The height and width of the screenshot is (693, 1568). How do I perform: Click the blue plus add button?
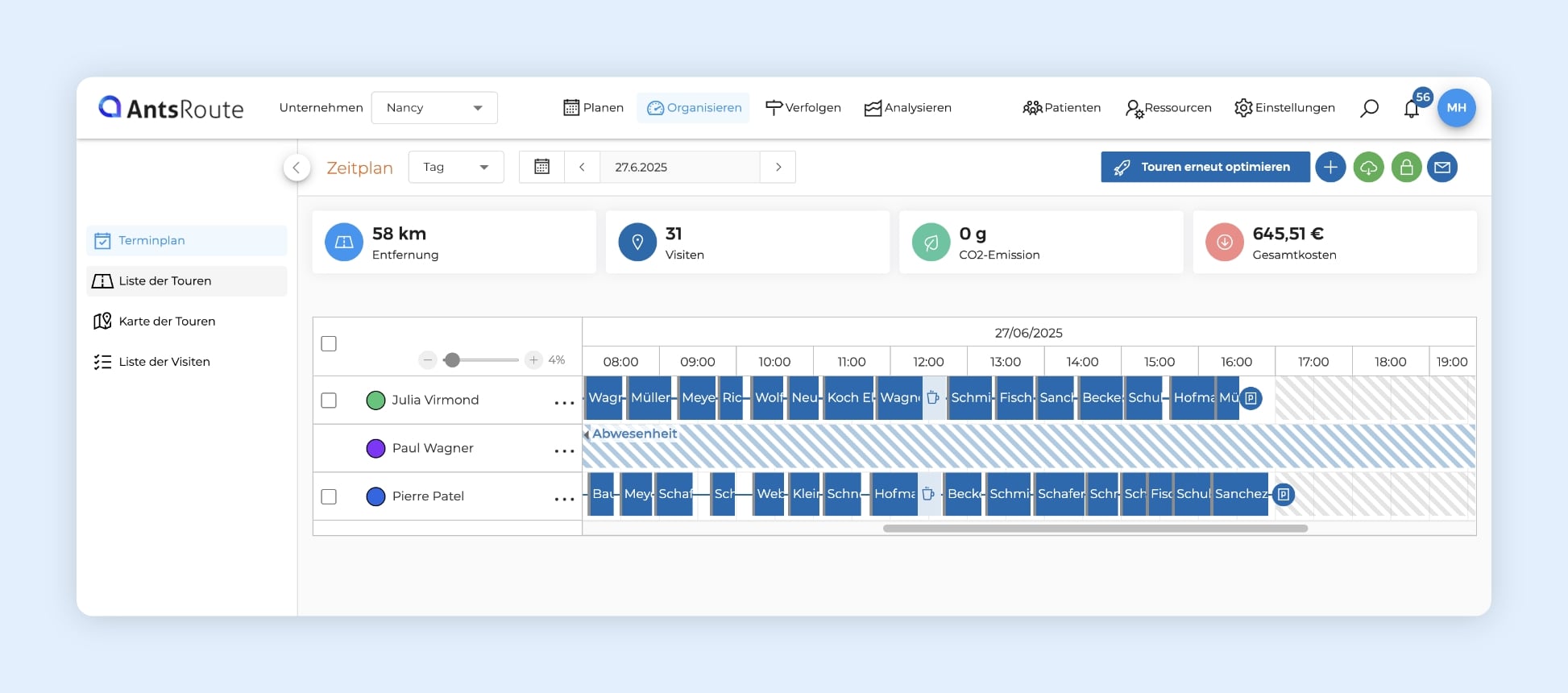(x=1330, y=168)
